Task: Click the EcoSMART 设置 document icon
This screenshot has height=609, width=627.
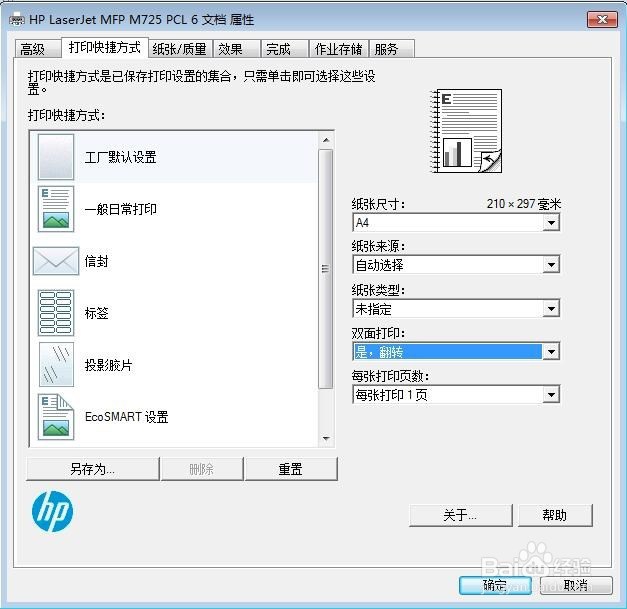Action: [56, 417]
